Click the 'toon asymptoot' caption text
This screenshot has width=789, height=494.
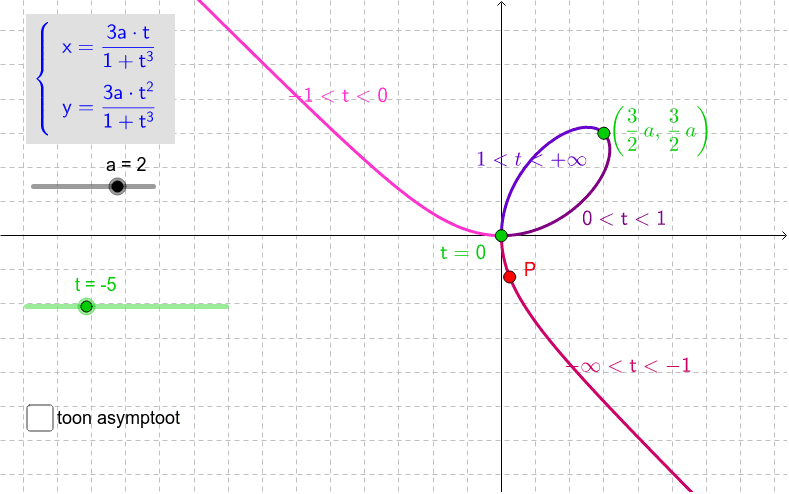pos(119,418)
